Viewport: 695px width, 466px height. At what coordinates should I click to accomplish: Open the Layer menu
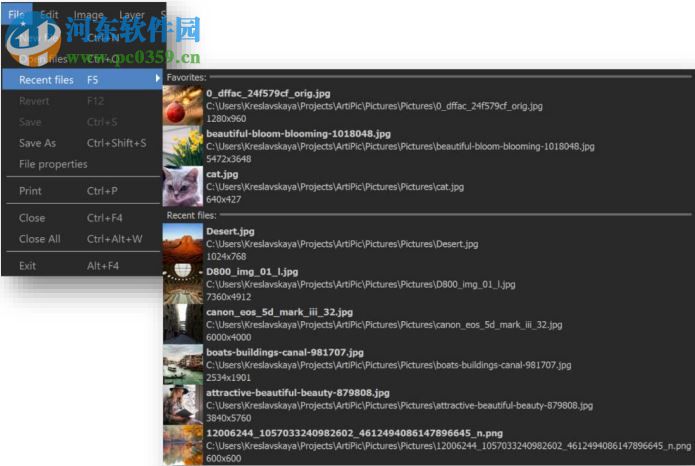click(132, 15)
